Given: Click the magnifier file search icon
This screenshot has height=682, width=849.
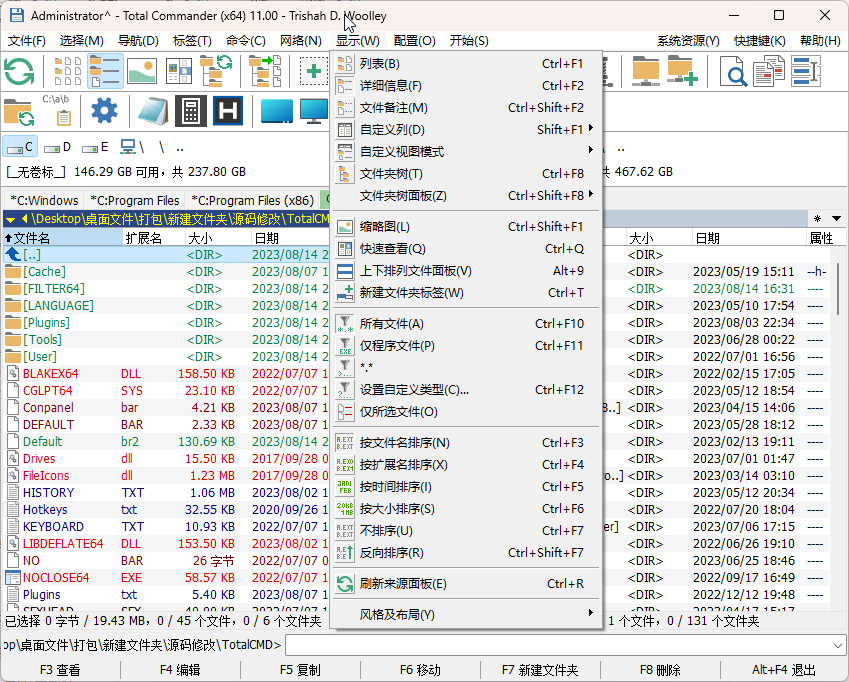Looking at the screenshot, I should [734, 71].
